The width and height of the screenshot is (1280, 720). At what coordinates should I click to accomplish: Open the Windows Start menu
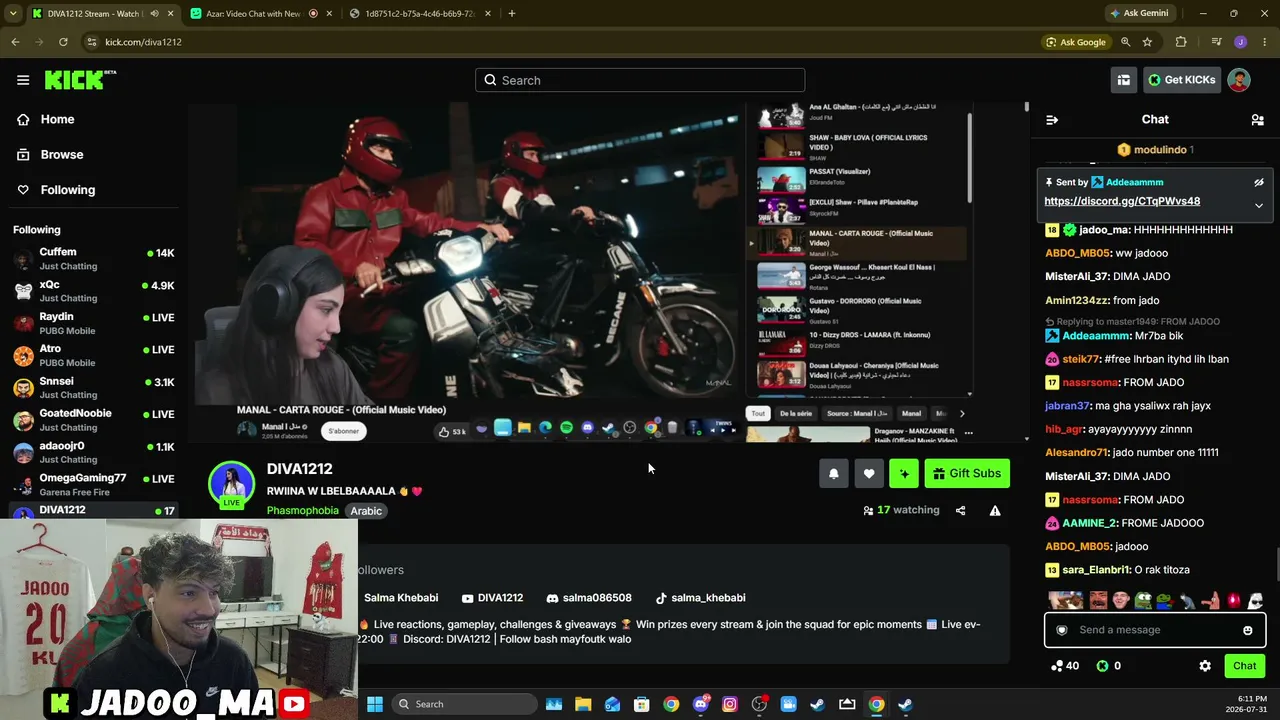pyautogui.click(x=375, y=704)
